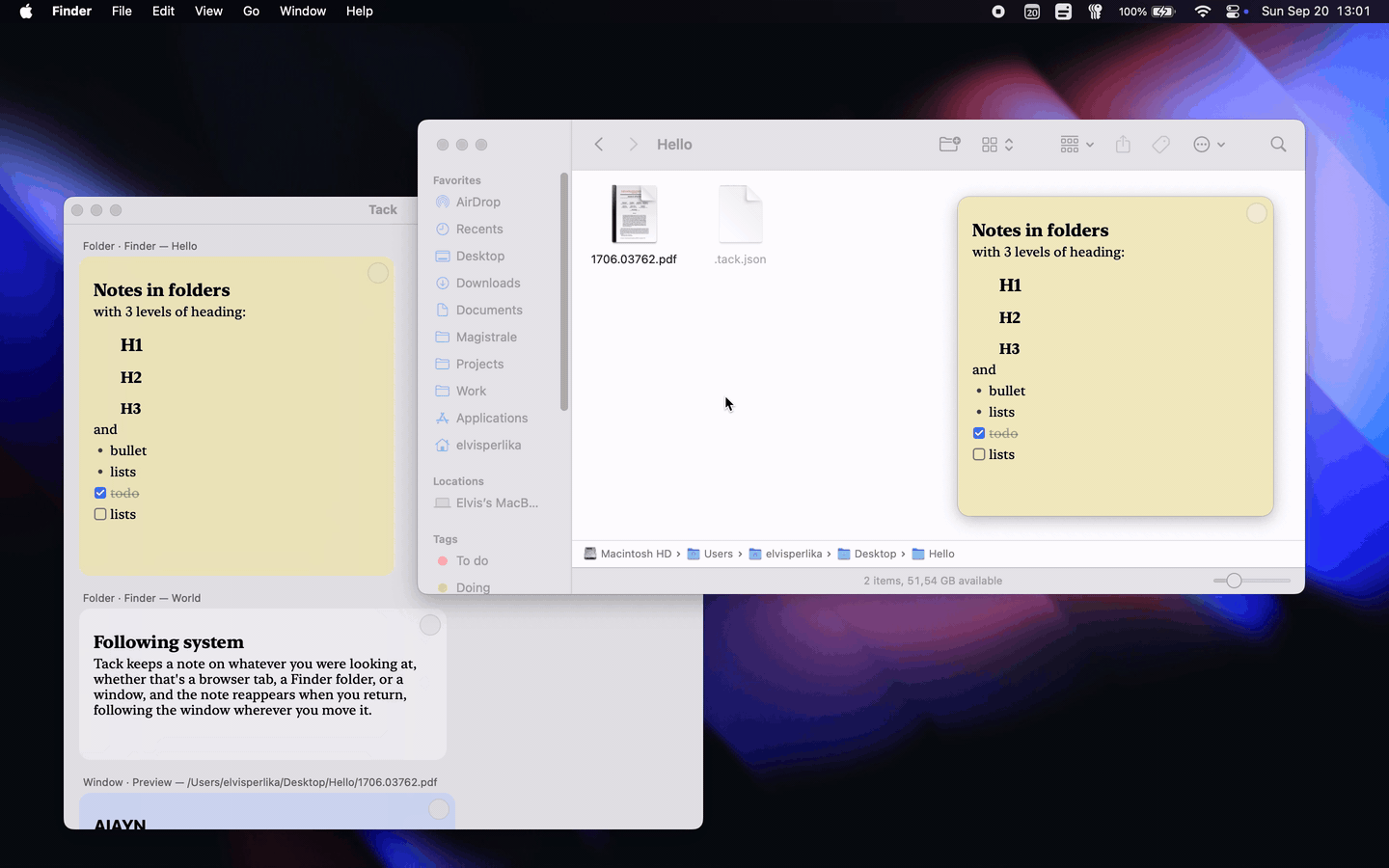
Task: Select Elvis's MacBook under Locations
Action: point(486,502)
